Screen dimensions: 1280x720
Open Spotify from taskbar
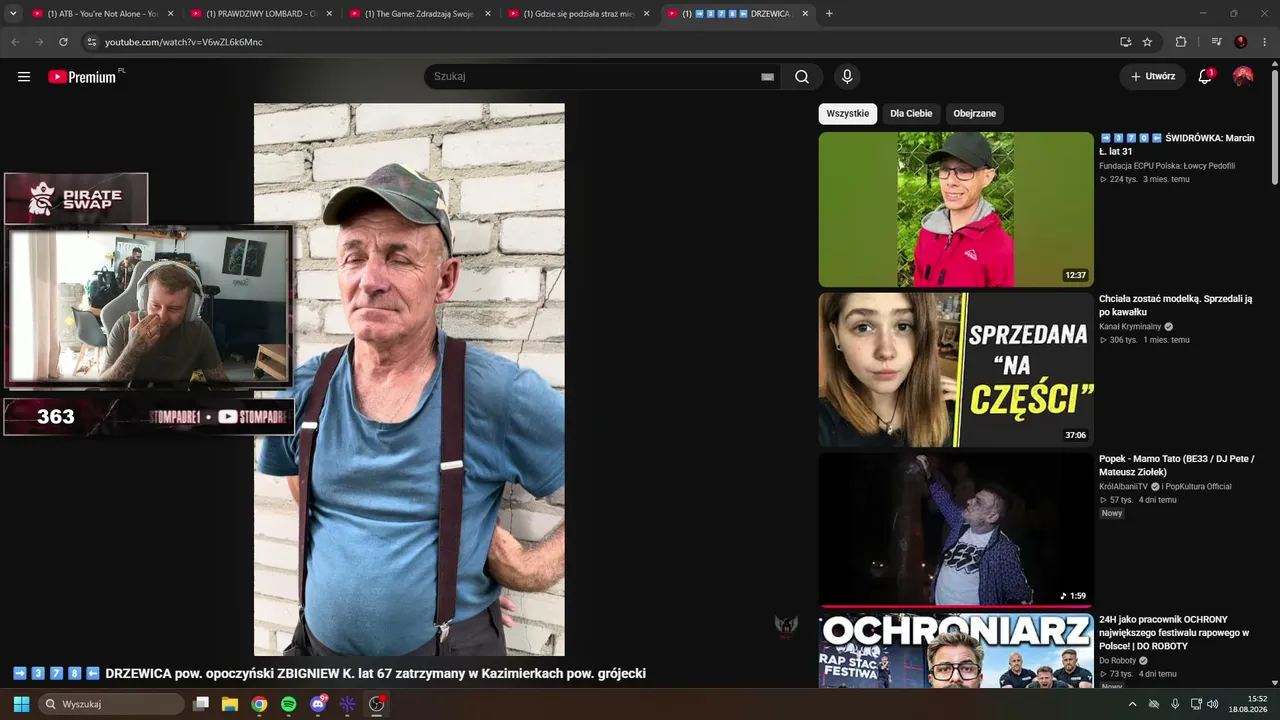point(288,704)
